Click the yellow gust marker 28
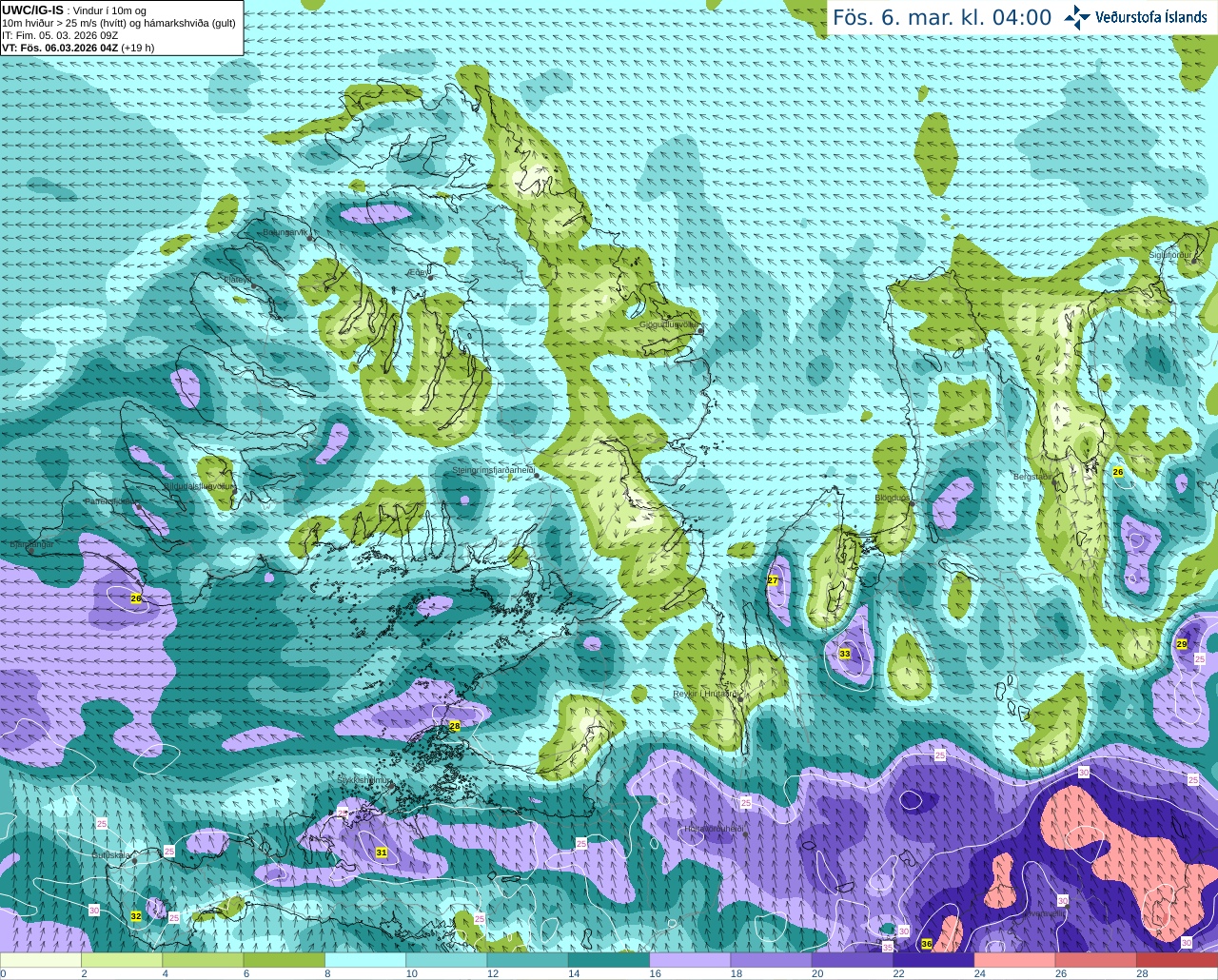Viewport: 1218px width, 980px height. pyautogui.click(x=455, y=726)
